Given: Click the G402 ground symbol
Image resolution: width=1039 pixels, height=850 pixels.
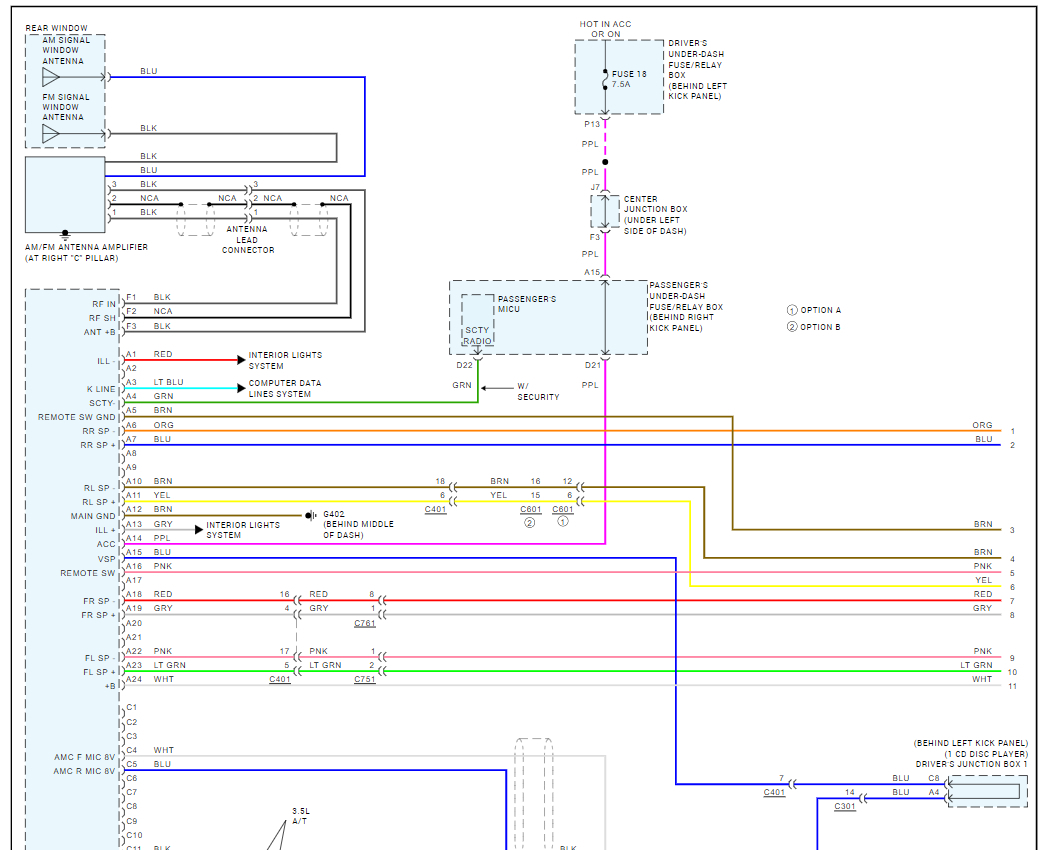Looking at the screenshot, I should coord(312,515).
